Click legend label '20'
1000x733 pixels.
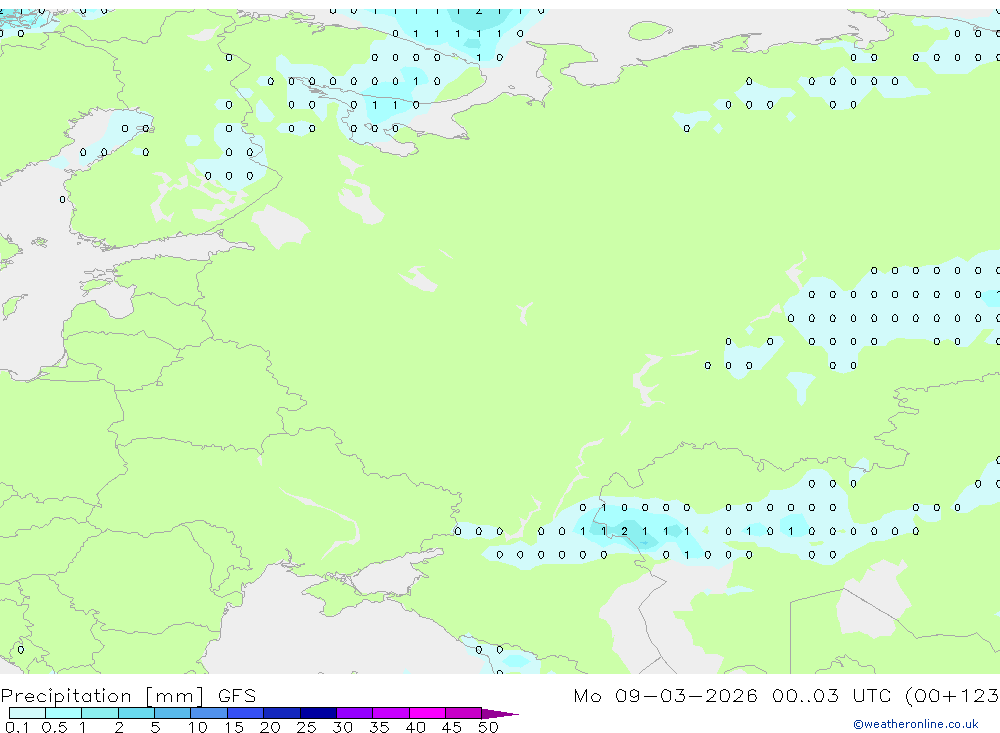point(270,727)
